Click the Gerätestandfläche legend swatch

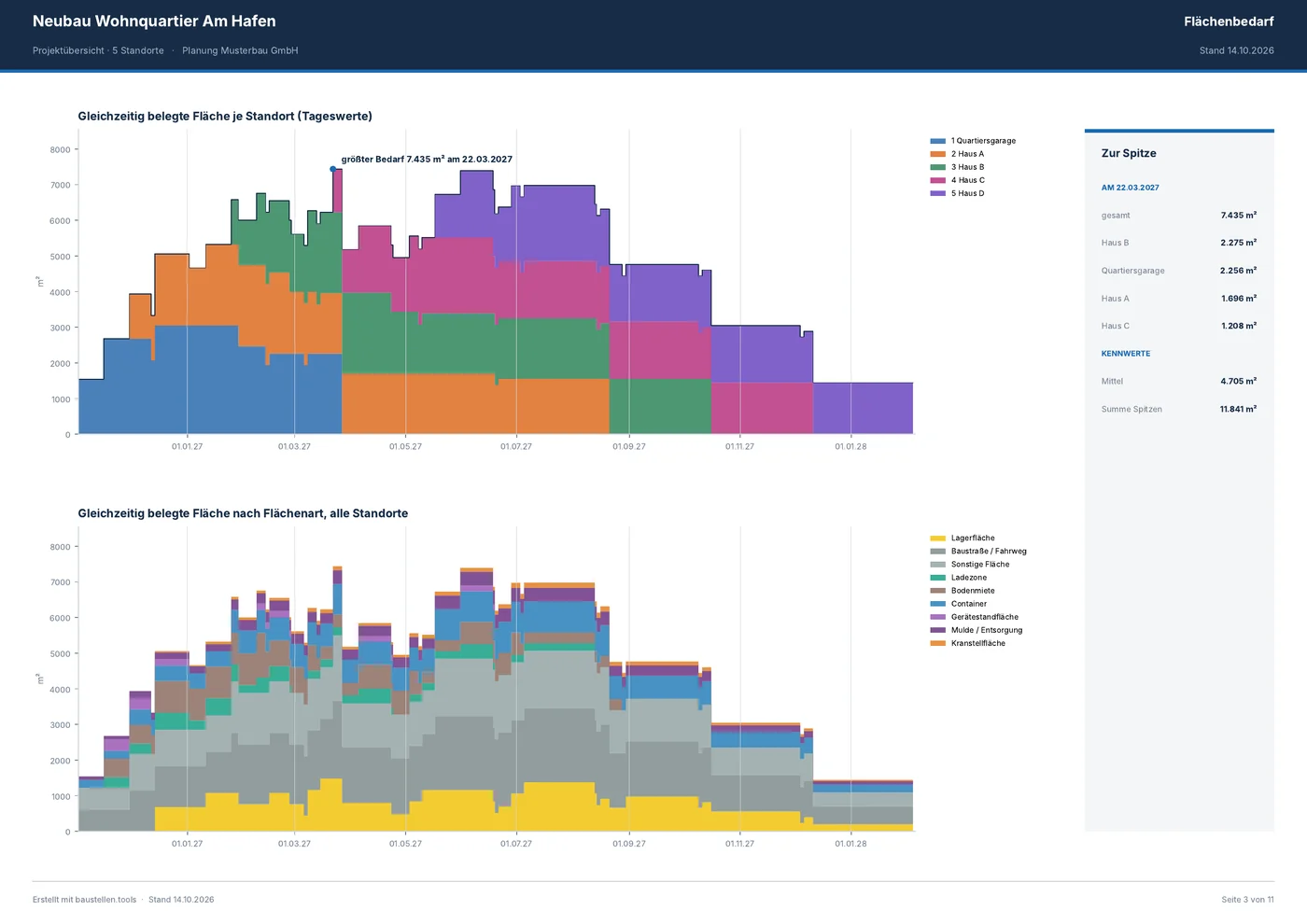937,617
